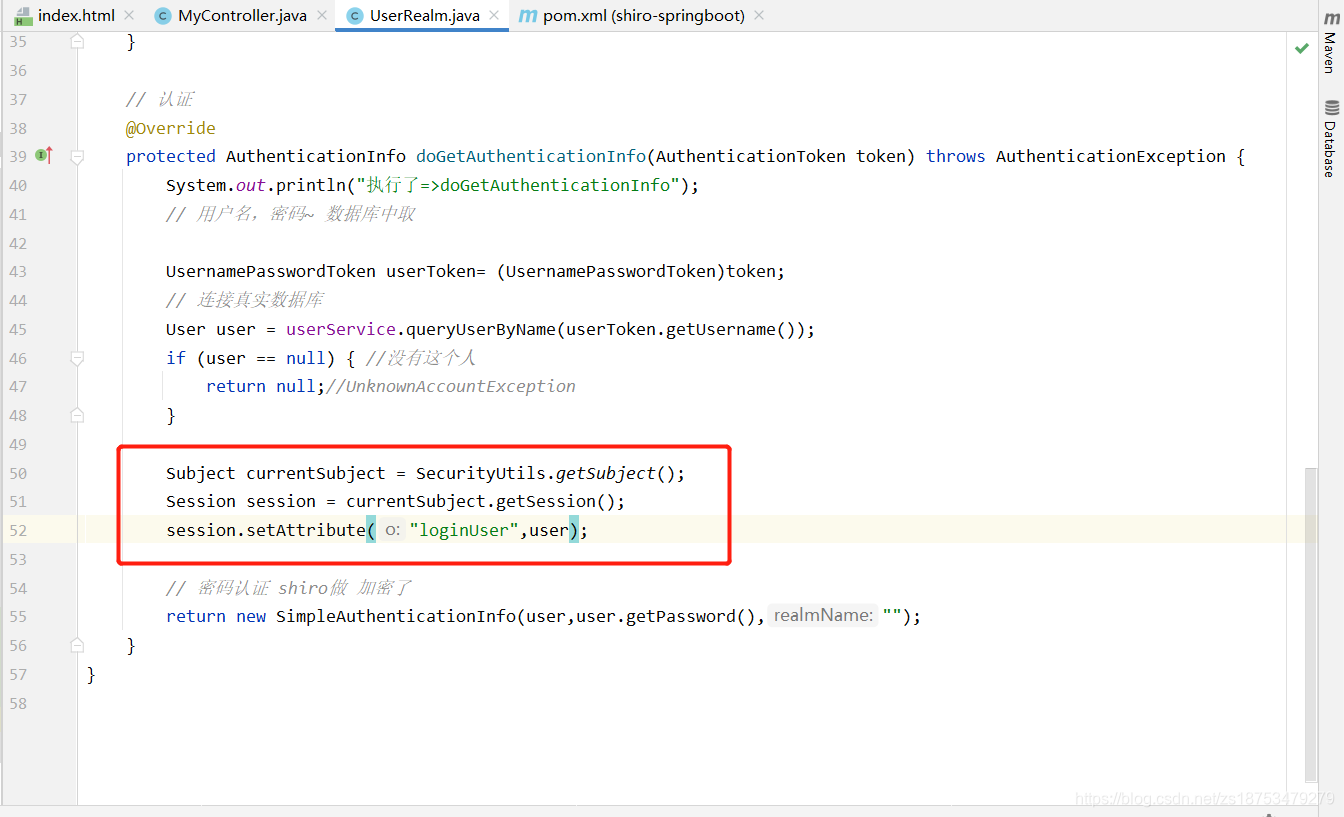This screenshot has width=1344, height=817.
Task: Click the '// 连接真实数据库' comment
Action: pyautogui.click(x=245, y=300)
